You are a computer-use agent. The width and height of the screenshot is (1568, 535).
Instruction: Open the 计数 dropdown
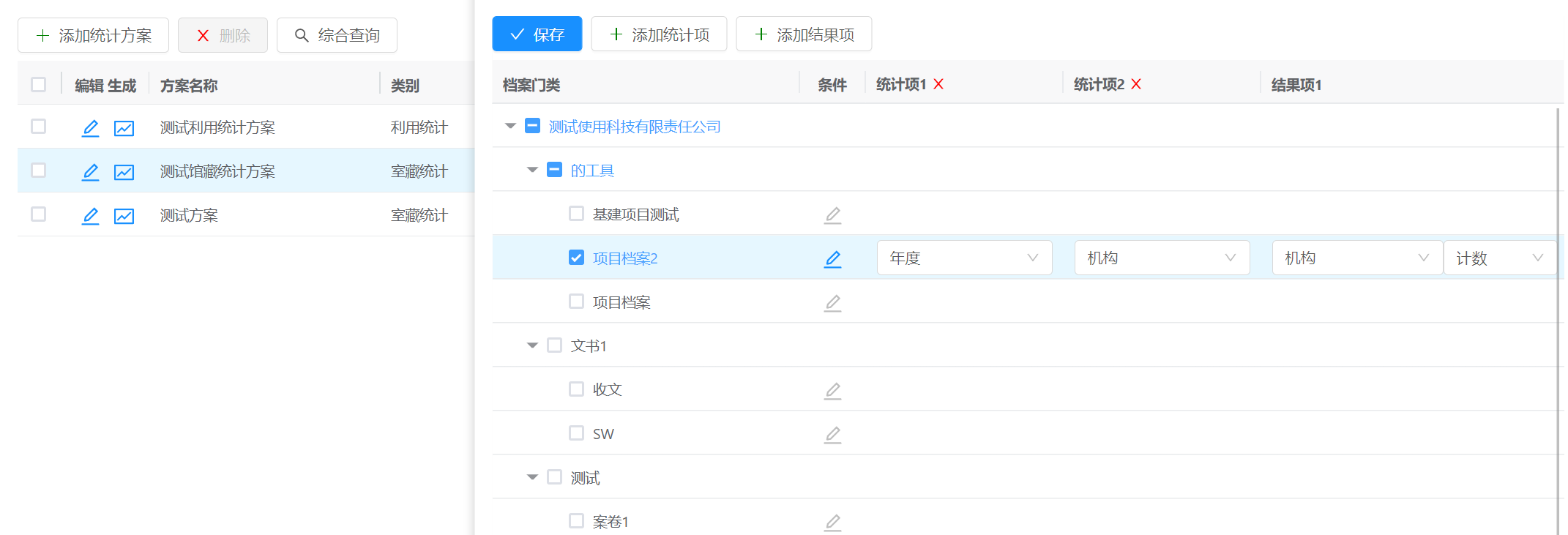(1500, 258)
